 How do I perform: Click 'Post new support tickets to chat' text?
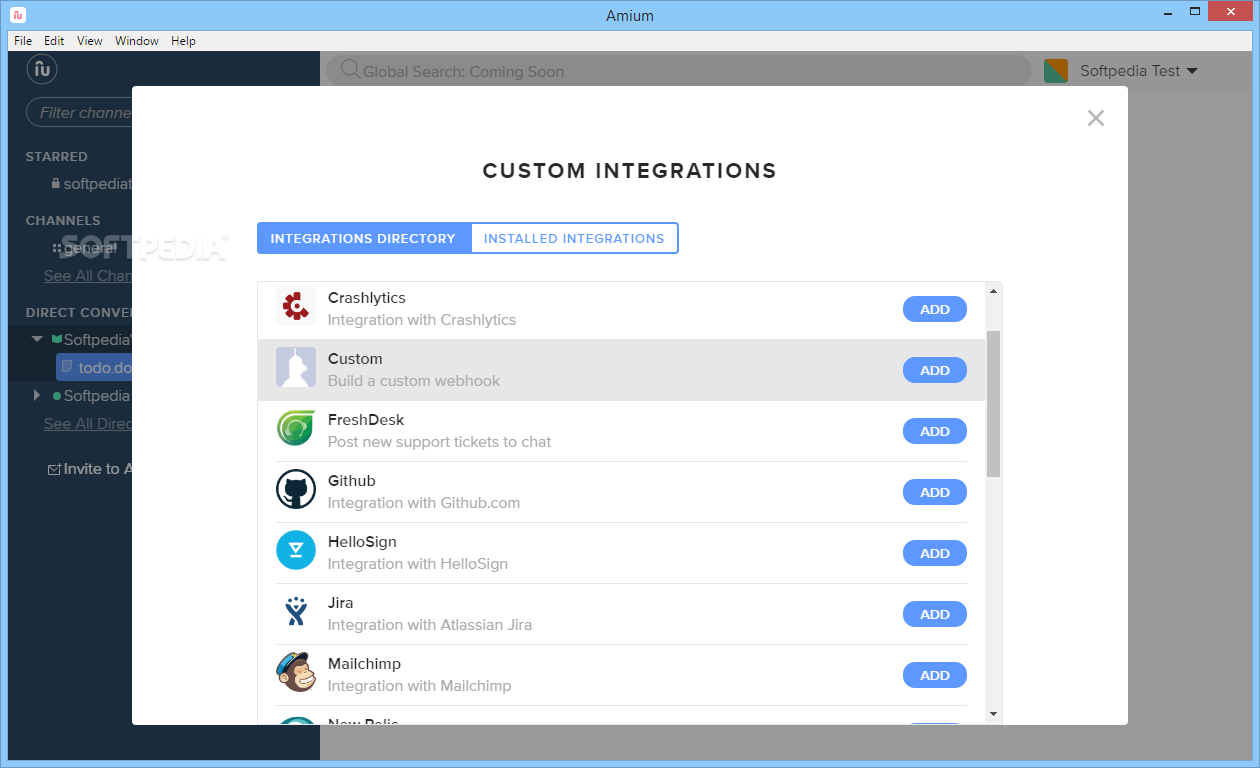coord(440,442)
